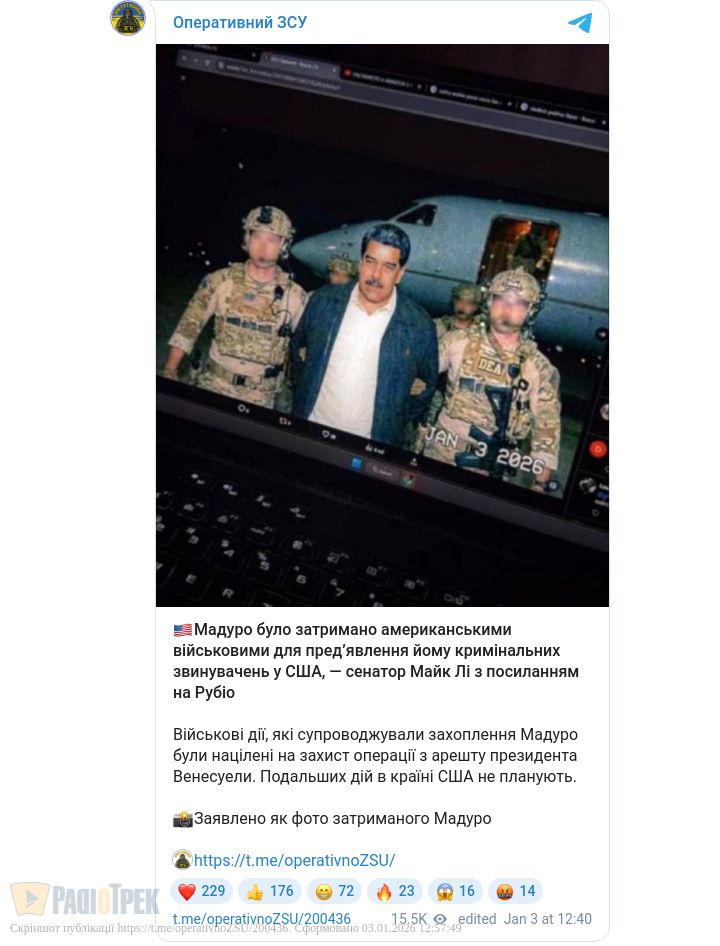Open the Оперативний ЗСУ channel avatar
Image resolution: width=720 pixels, height=946 pixels.
[128, 18]
